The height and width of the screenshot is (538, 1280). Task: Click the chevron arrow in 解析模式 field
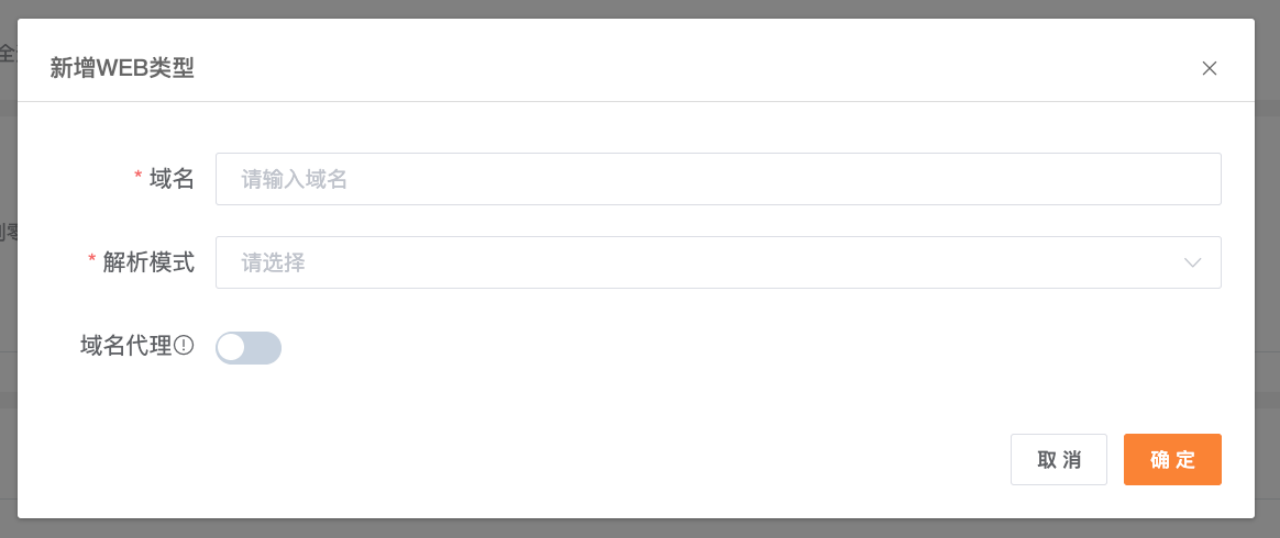click(1192, 263)
